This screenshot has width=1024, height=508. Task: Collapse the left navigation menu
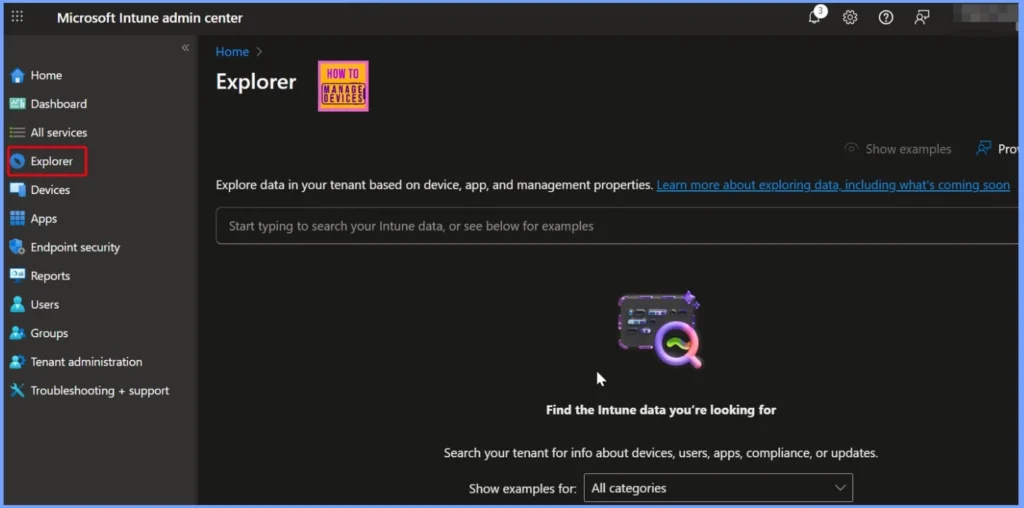pos(185,48)
